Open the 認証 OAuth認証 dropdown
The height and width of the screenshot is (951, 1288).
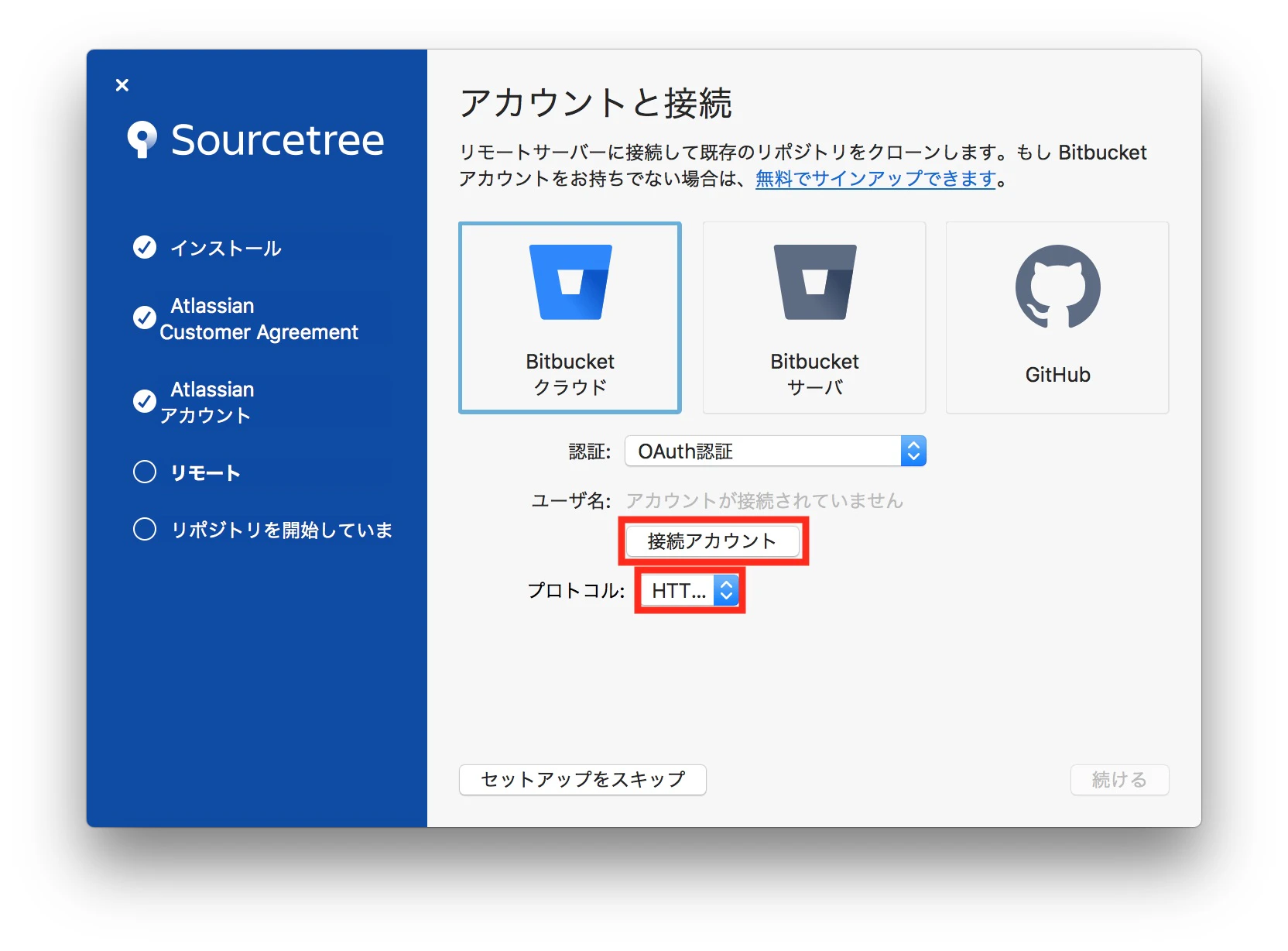pyautogui.click(x=776, y=451)
